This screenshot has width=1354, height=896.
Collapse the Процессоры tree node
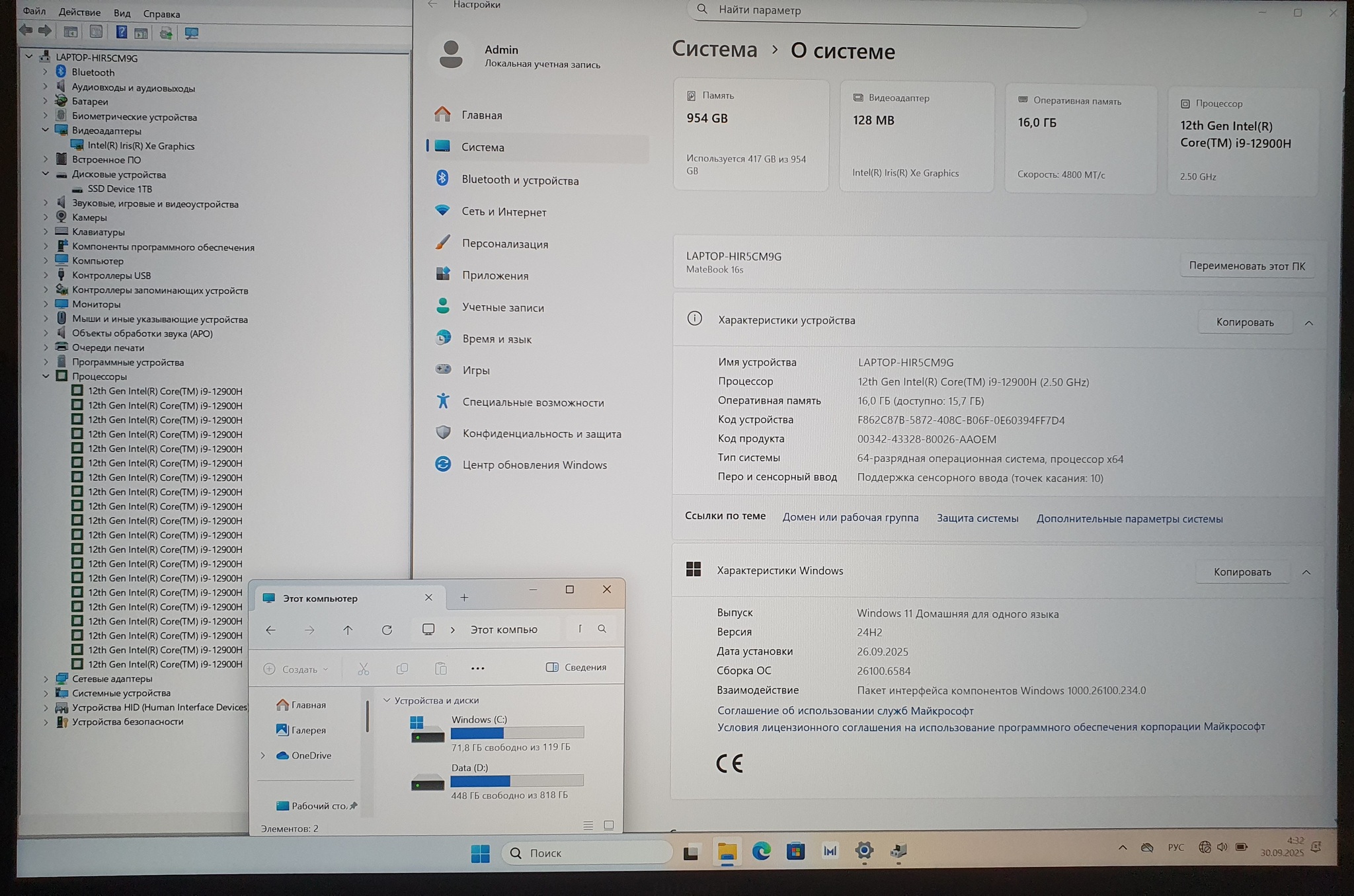(x=46, y=376)
